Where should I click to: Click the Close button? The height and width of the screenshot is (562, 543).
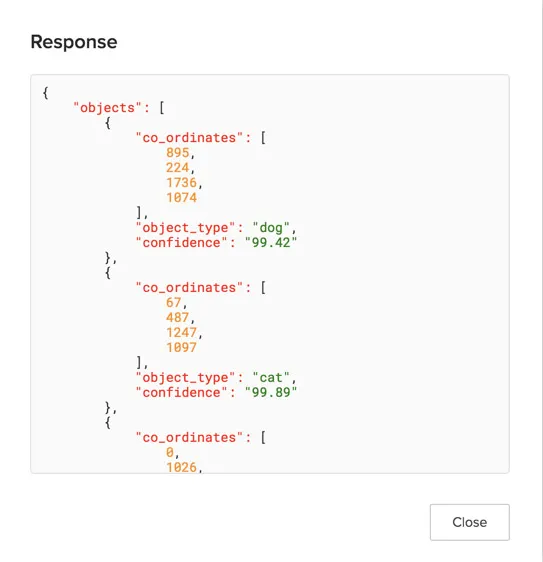pos(470,522)
